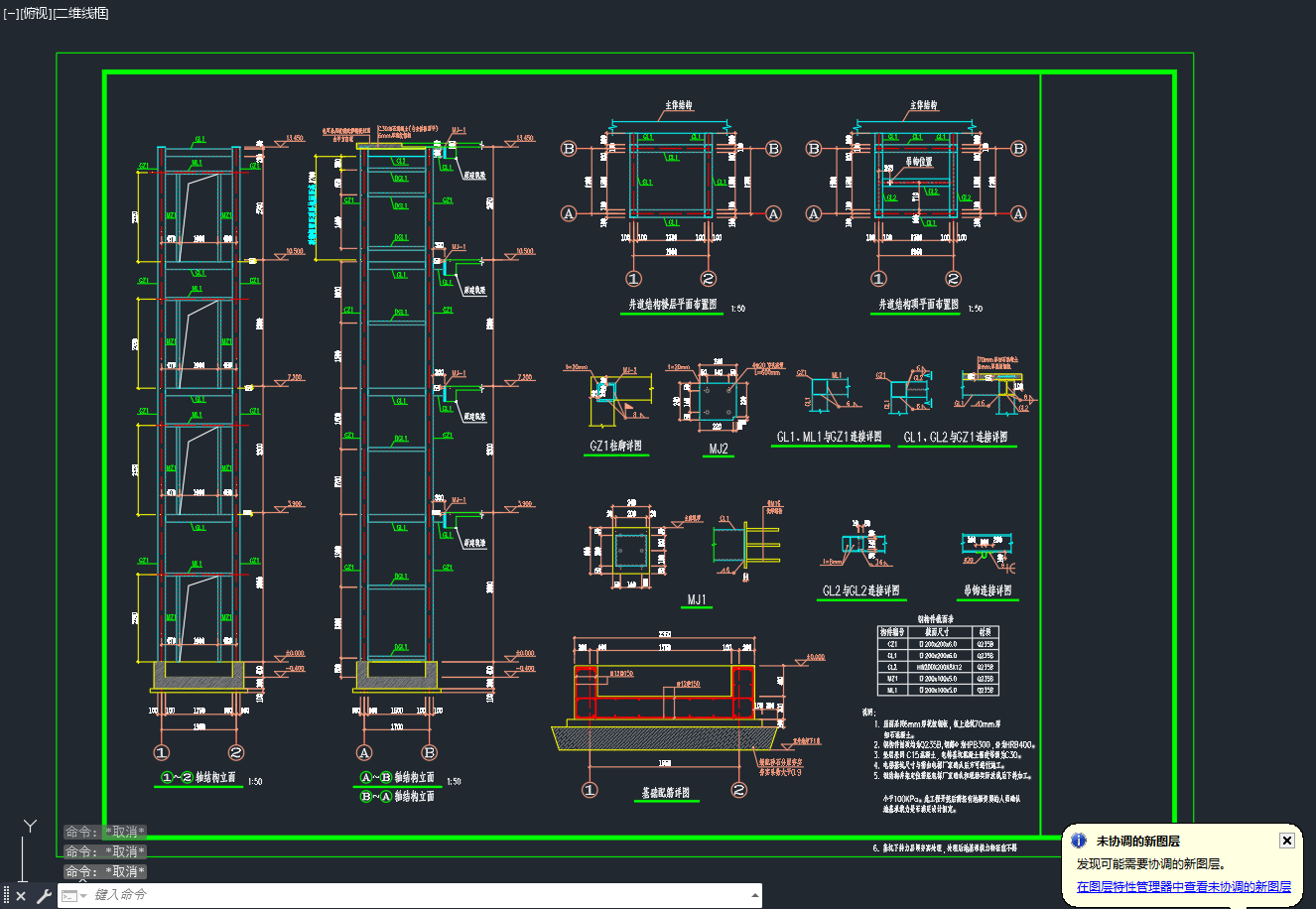Viewport: 1316px width, 909px height.
Task: Expand the command history arrow
Action: [x=755, y=895]
